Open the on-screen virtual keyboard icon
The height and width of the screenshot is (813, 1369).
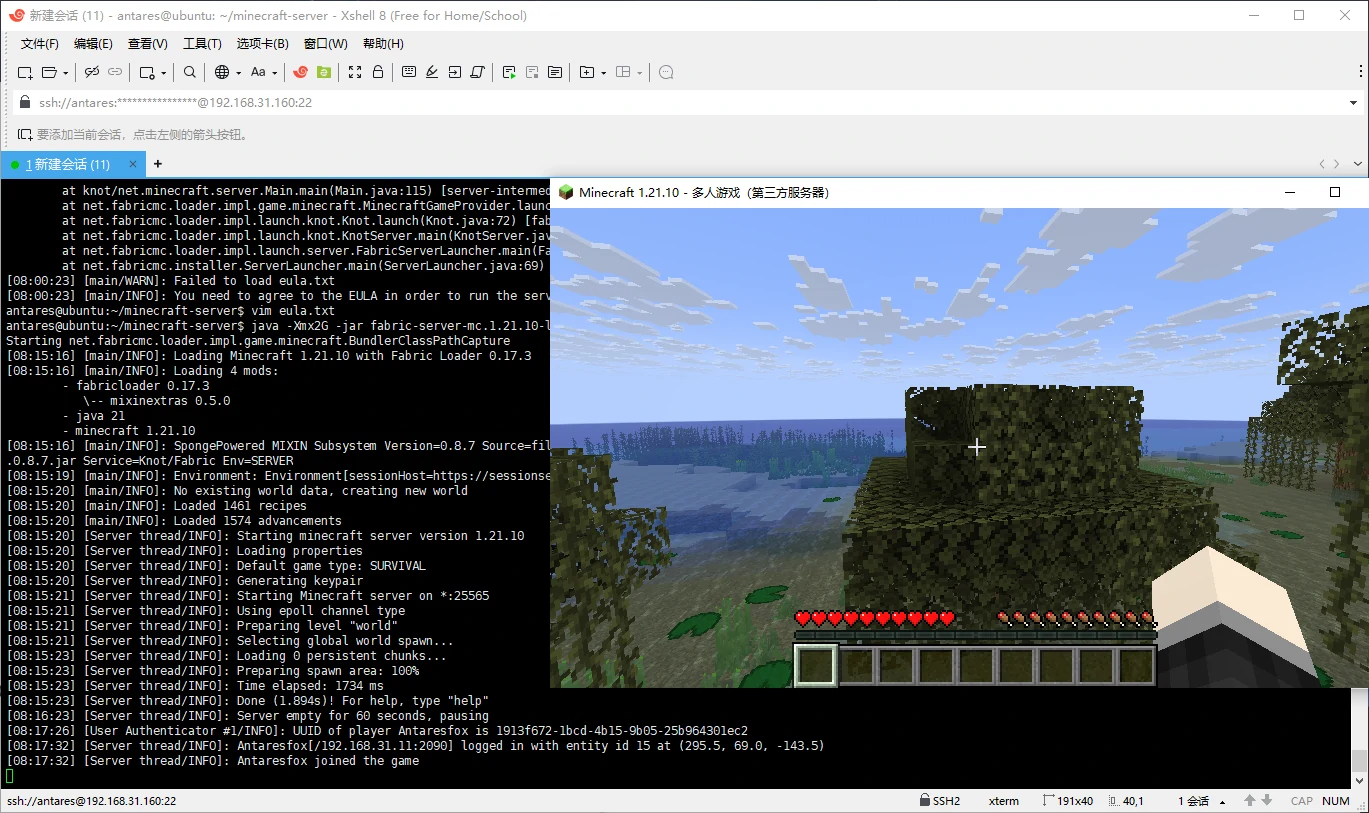(x=409, y=72)
